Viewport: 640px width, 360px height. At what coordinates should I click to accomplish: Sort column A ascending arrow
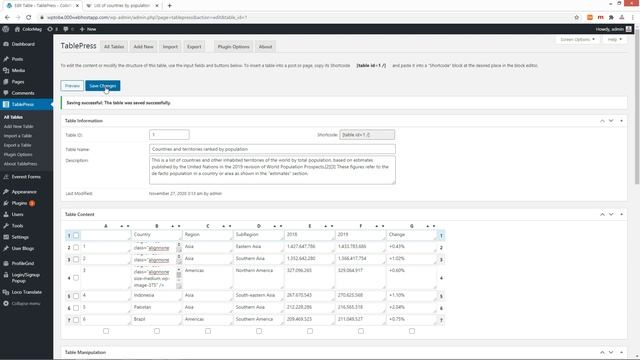coord(122,226)
